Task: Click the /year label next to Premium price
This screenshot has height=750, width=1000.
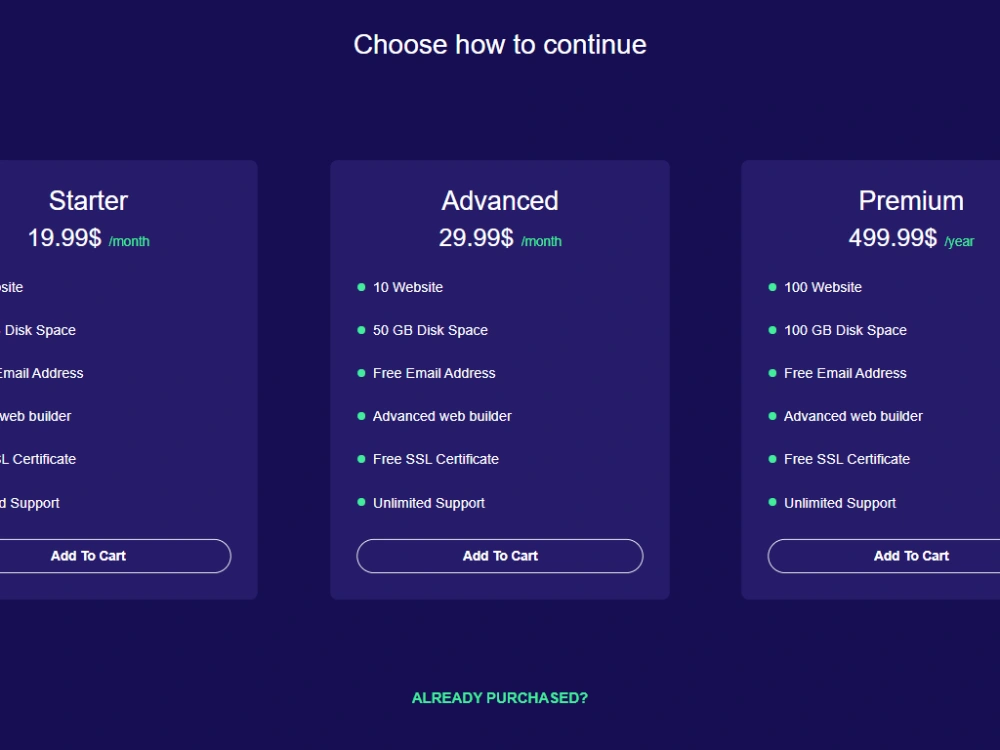Action: pos(957,241)
